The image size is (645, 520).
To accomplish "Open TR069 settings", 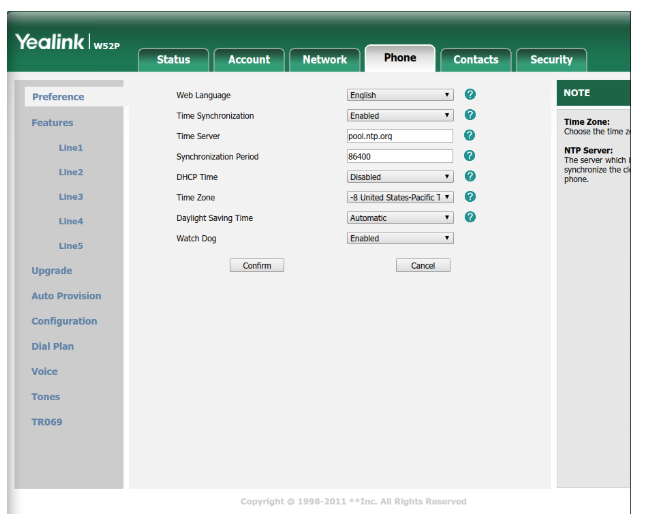I will (47, 422).
